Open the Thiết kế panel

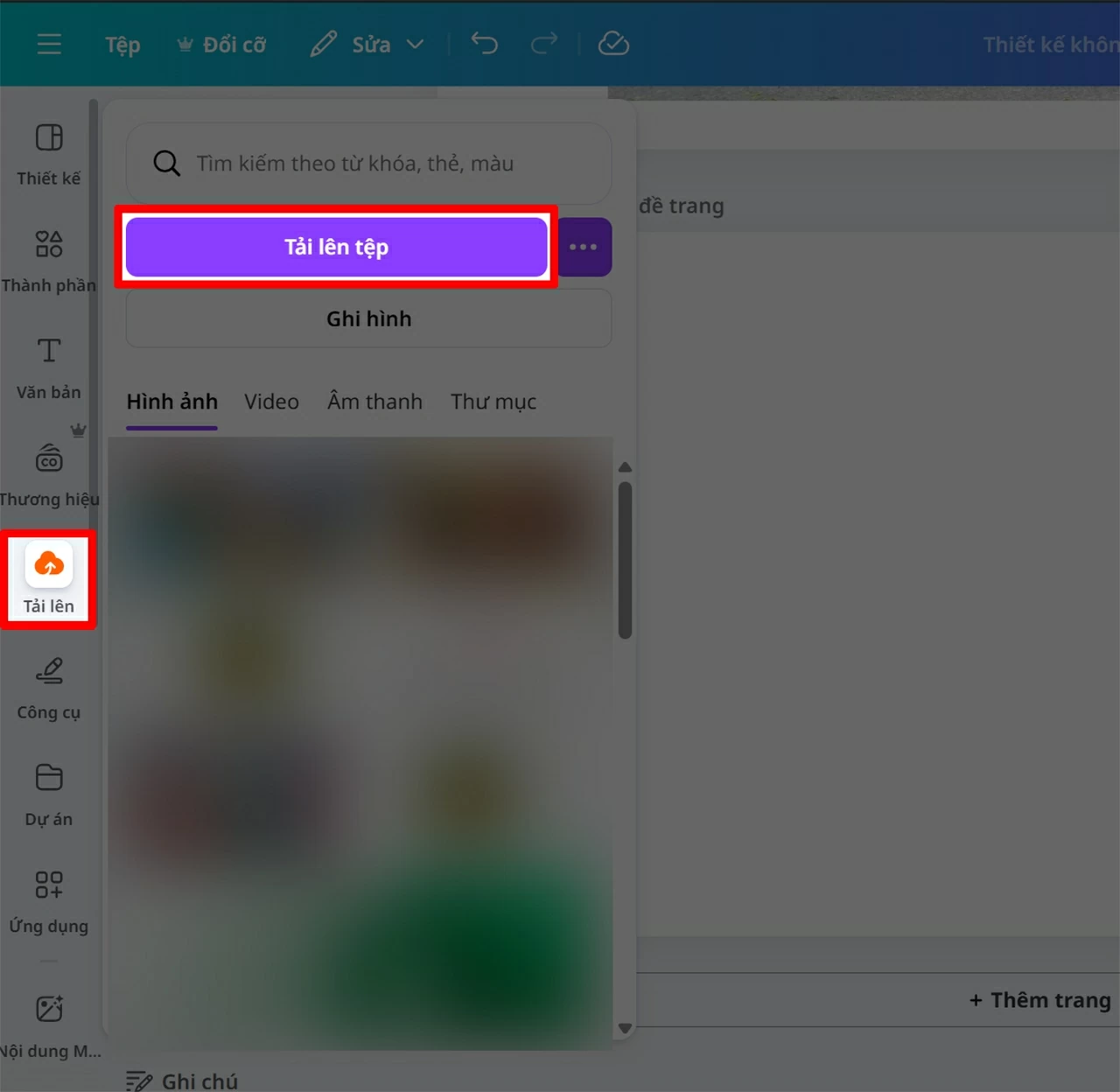[48, 153]
